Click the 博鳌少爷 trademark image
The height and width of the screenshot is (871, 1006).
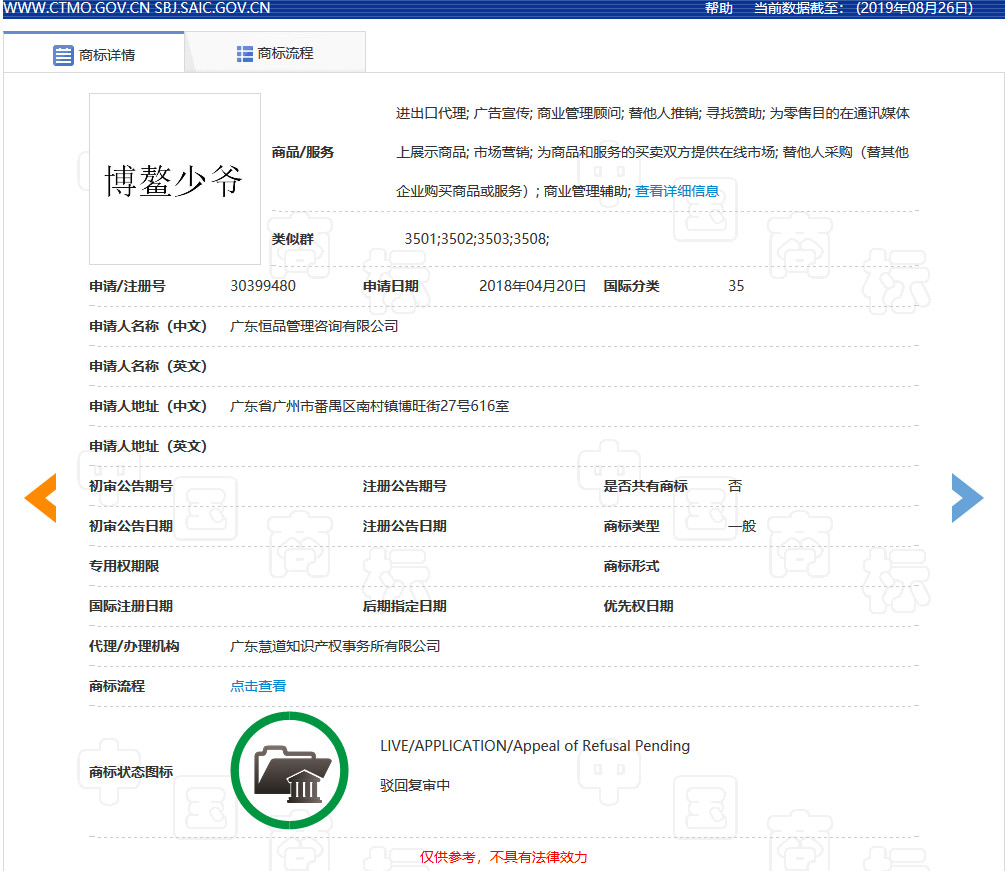pyautogui.click(x=174, y=178)
